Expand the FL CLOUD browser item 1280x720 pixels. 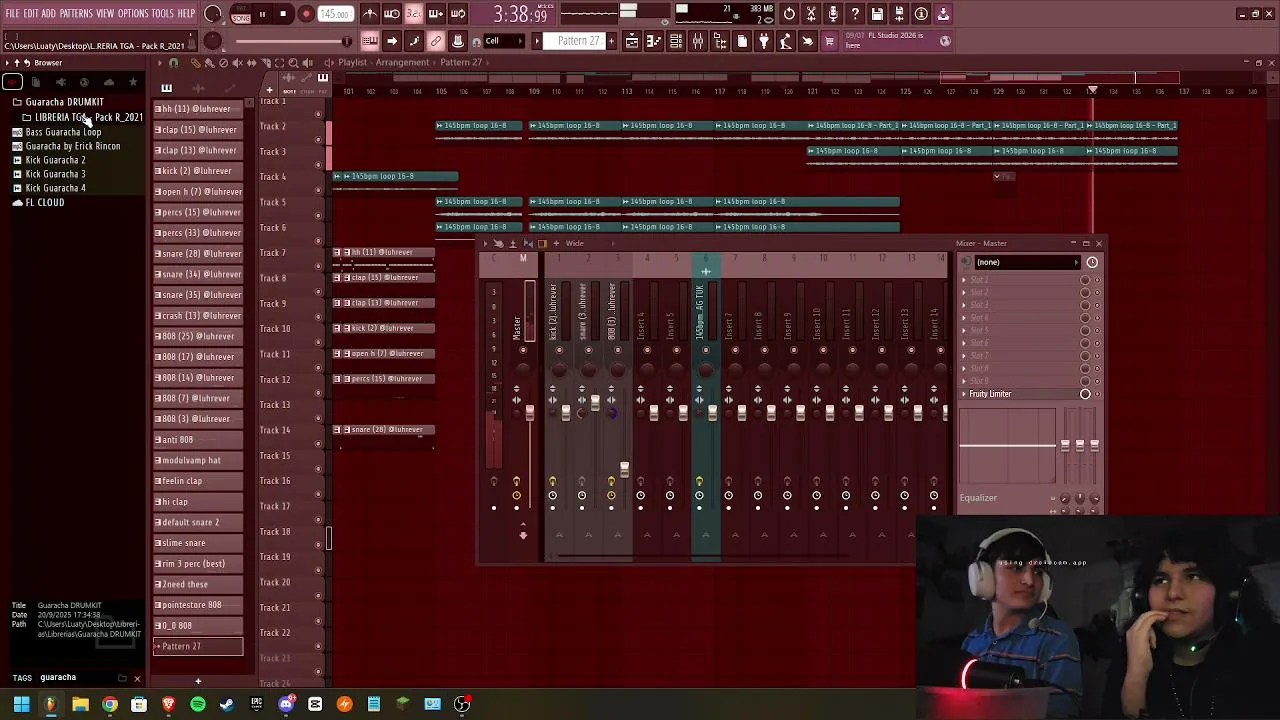[x=44, y=202]
